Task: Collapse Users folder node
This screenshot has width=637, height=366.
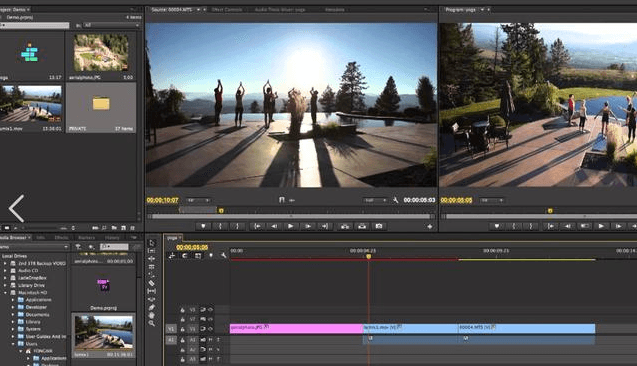Action: [x=13, y=344]
